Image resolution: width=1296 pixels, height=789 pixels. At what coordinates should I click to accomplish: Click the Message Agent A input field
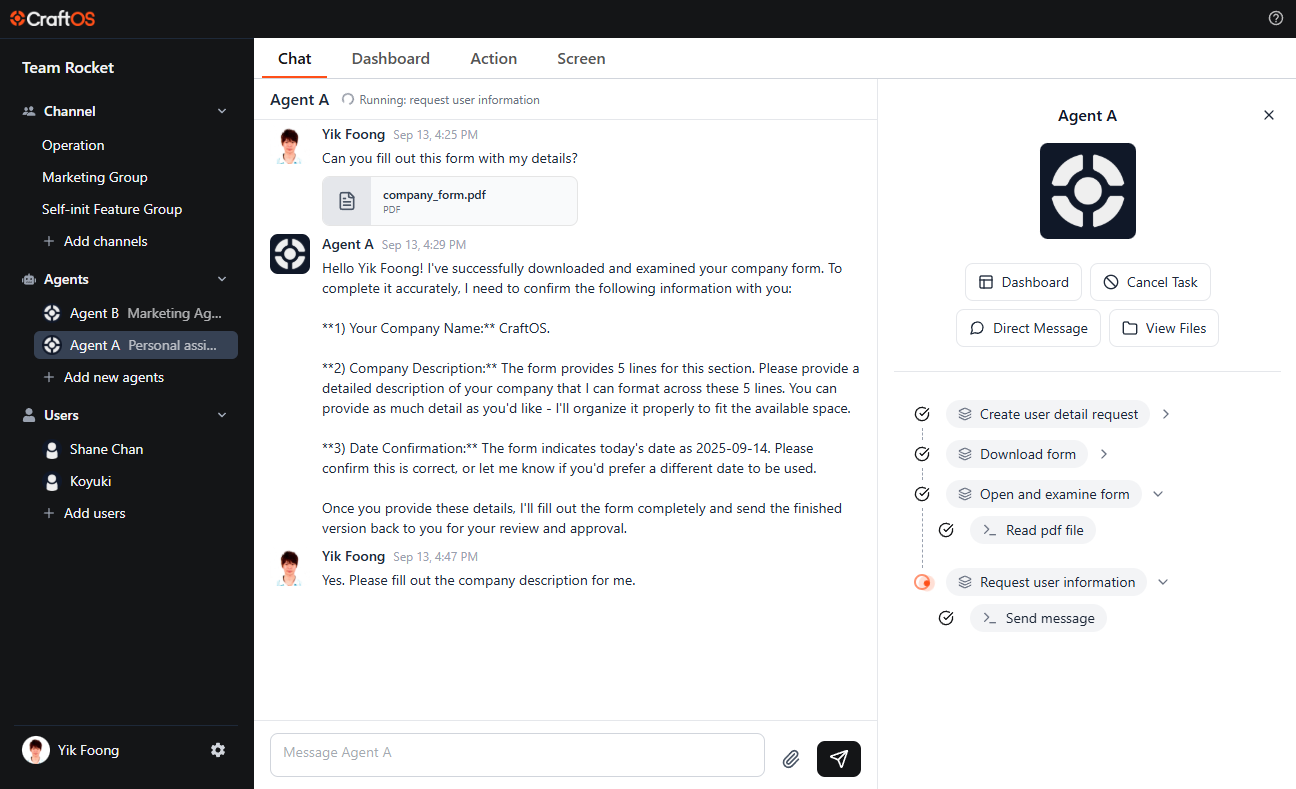point(516,753)
